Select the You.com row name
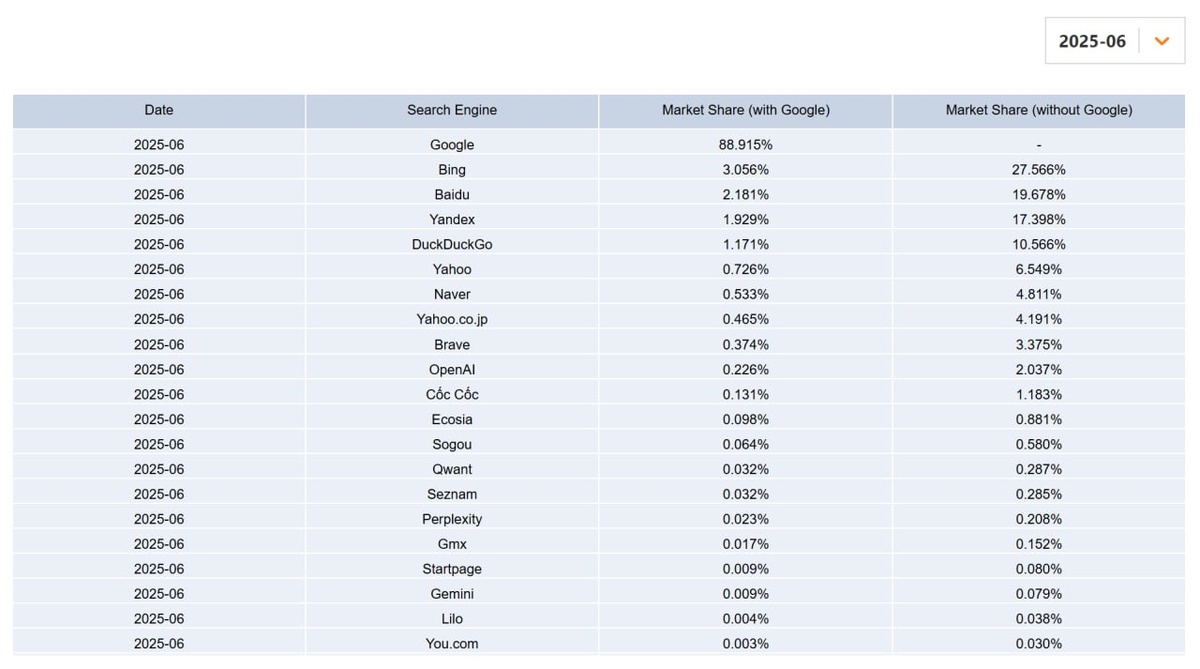1200x669 pixels. (452, 644)
